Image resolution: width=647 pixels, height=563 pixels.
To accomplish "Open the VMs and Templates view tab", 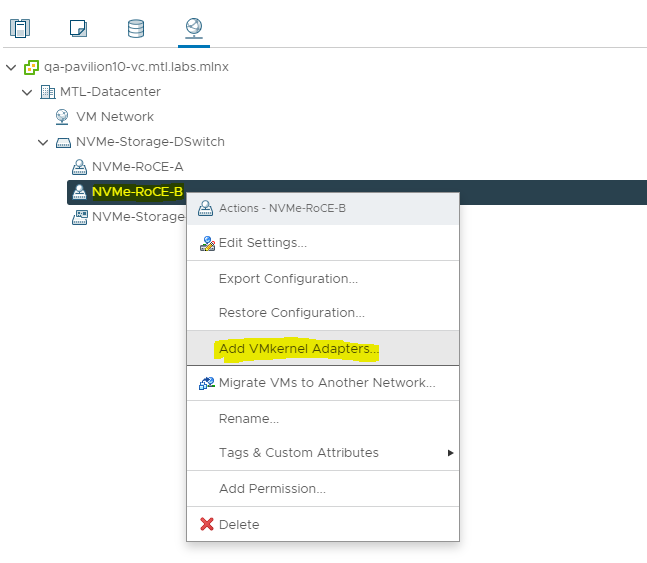I will coord(78,28).
